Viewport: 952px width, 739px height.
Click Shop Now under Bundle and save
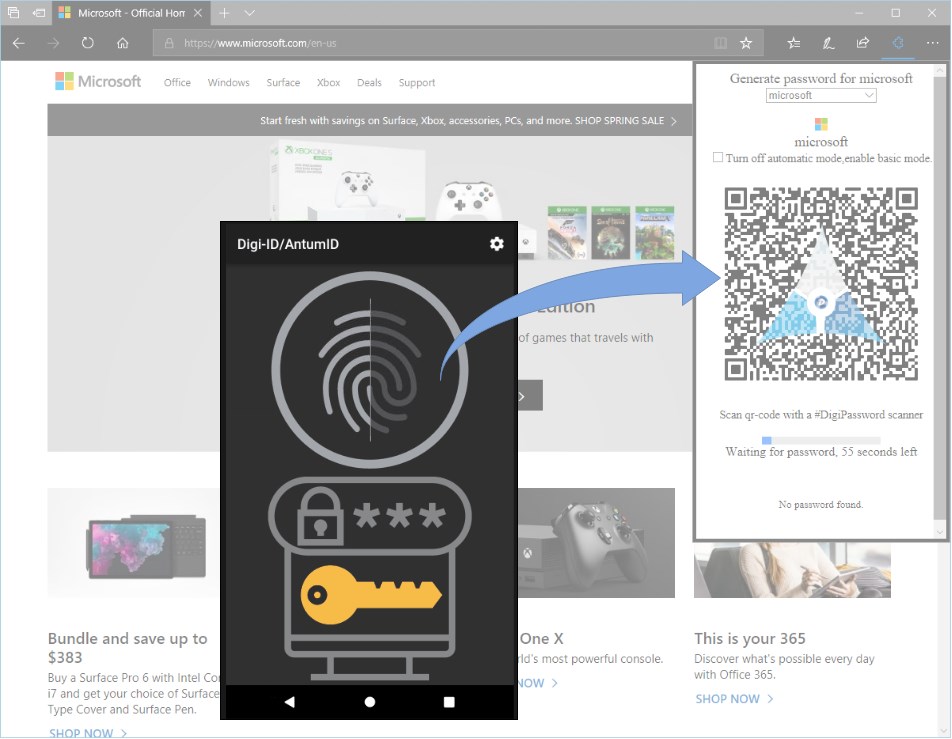[x=88, y=733]
